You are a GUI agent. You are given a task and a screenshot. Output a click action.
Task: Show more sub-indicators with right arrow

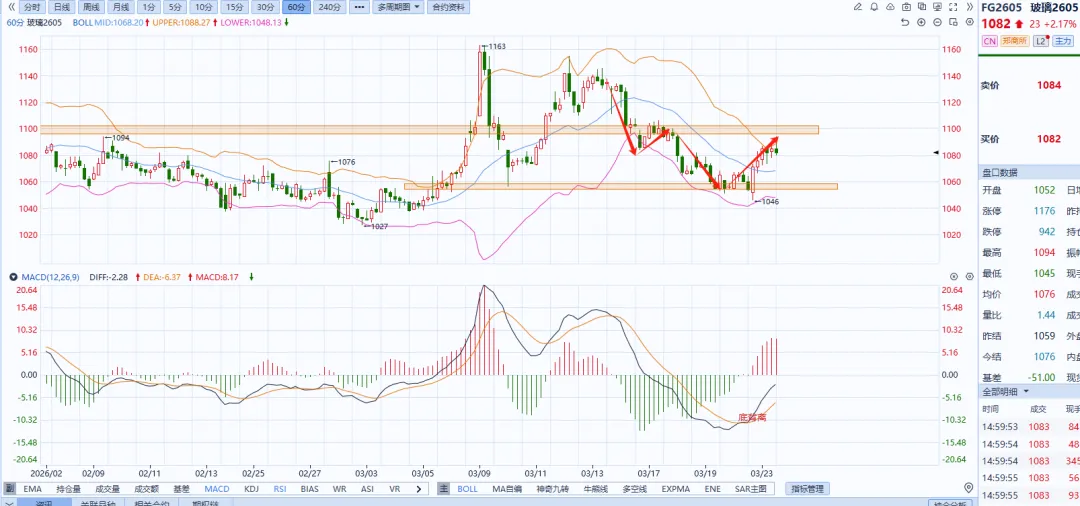(419, 489)
